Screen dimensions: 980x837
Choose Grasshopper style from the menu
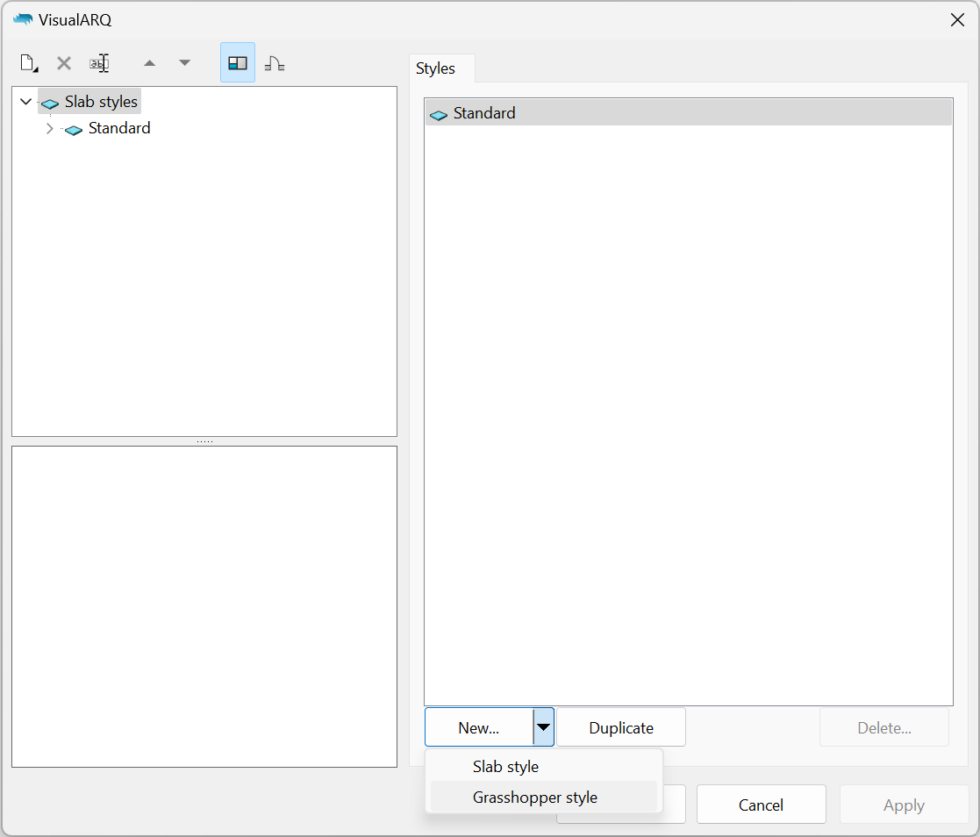coord(534,797)
